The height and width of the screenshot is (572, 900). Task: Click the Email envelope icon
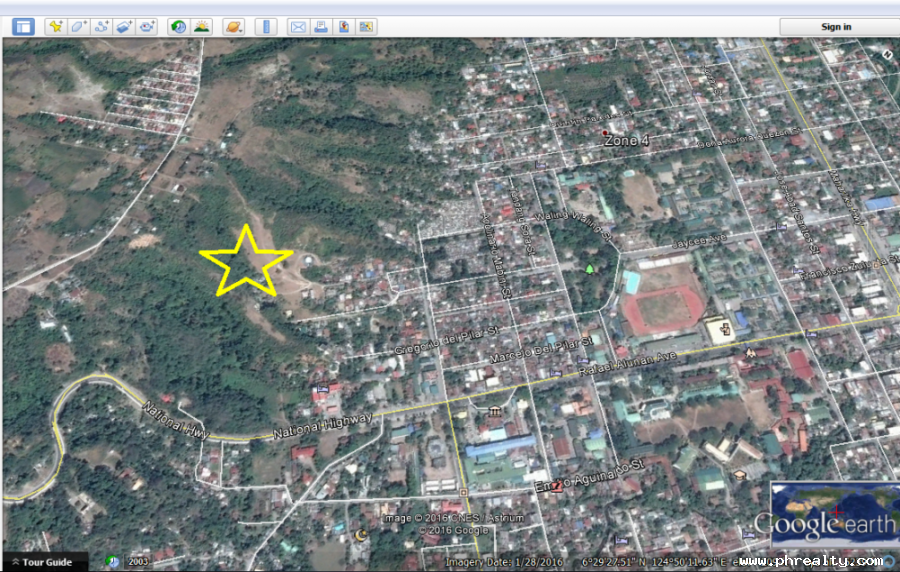point(298,27)
